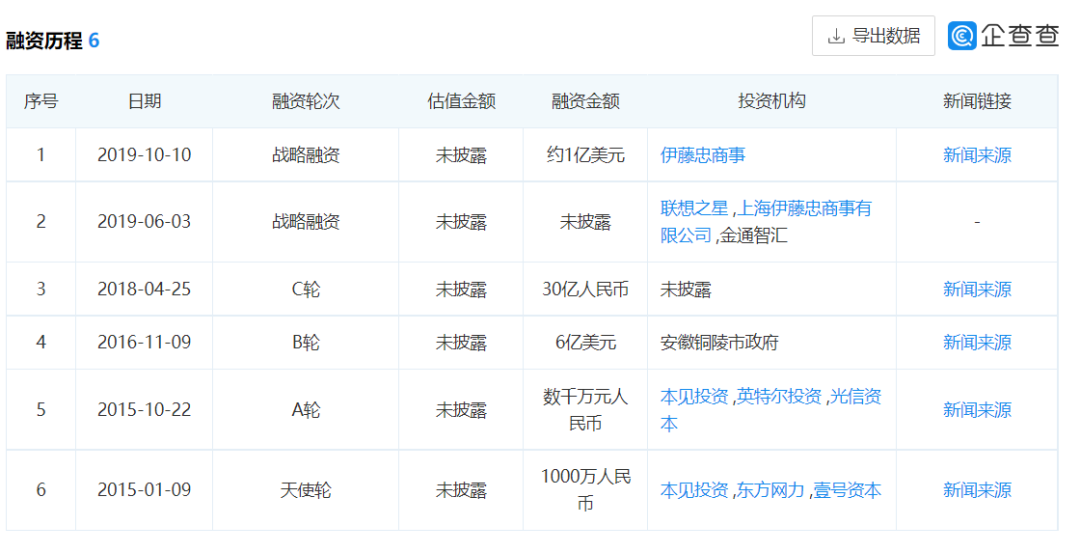The width and height of the screenshot is (1080, 553).
Task: Click the 融资轮次 column header
Action: [x=306, y=101]
